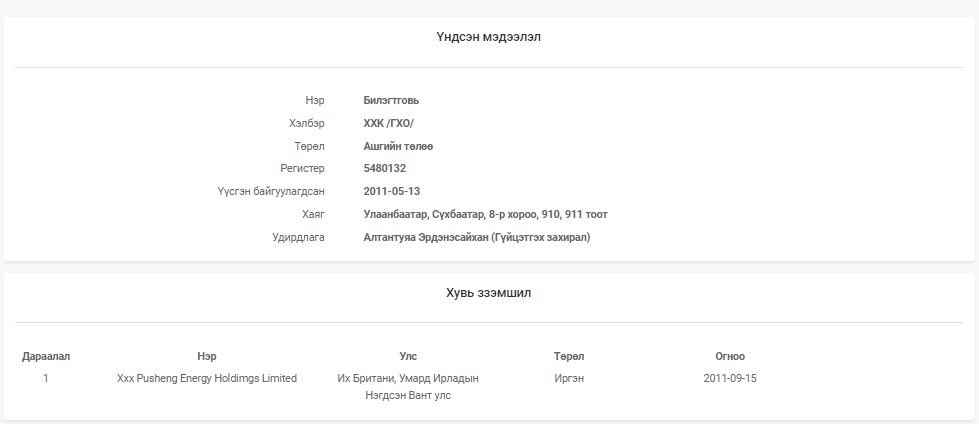
Task: Click the Удирдлага field label
Action: [x=298, y=237]
